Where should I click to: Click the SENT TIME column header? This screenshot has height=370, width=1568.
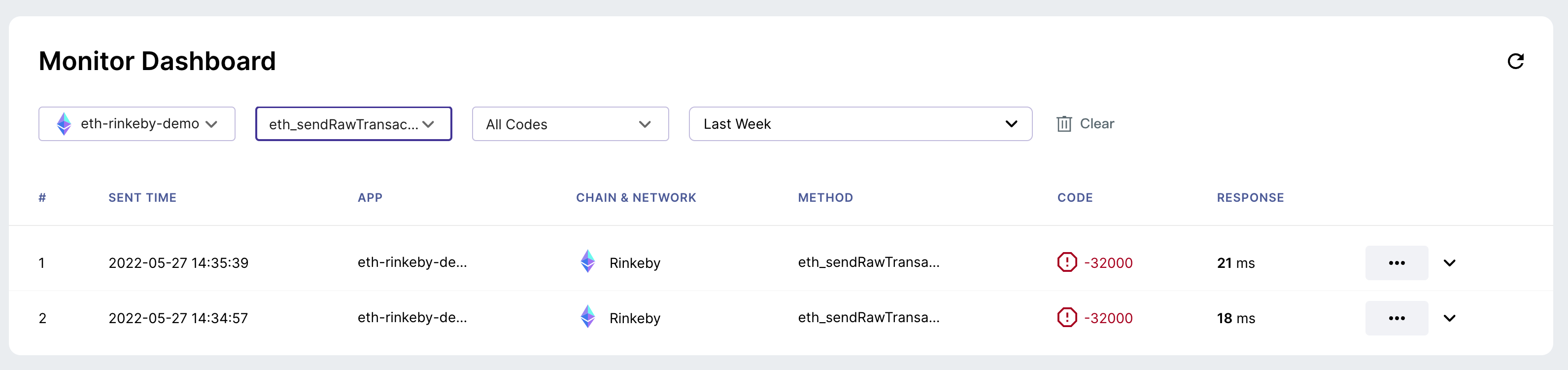tap(142, 197)
